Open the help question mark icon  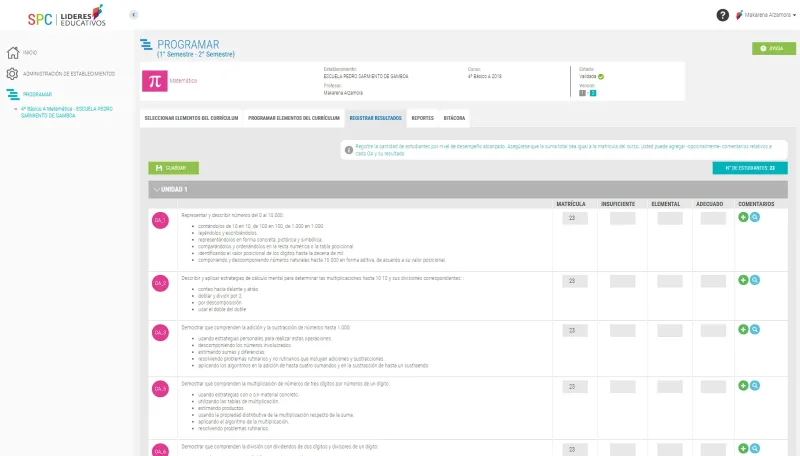point(722,15)
